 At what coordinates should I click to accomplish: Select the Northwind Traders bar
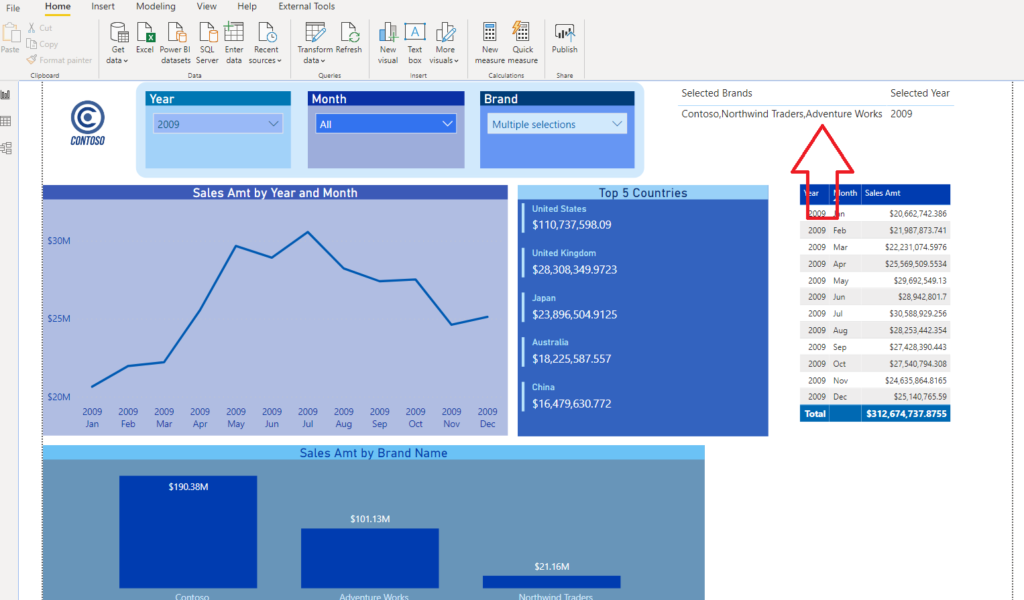tap(551, 582)
